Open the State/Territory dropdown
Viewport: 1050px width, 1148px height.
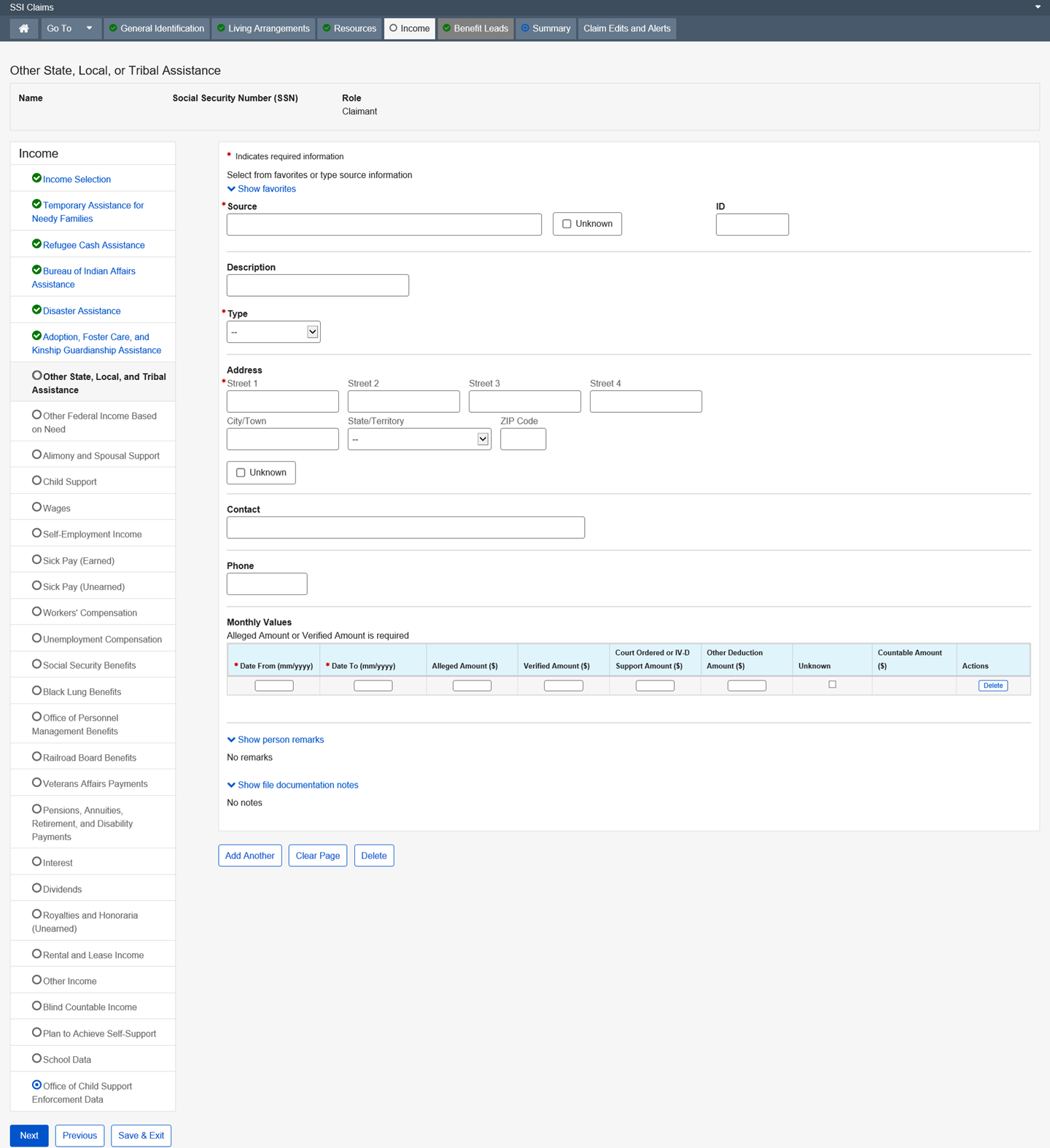click(419, 439)
